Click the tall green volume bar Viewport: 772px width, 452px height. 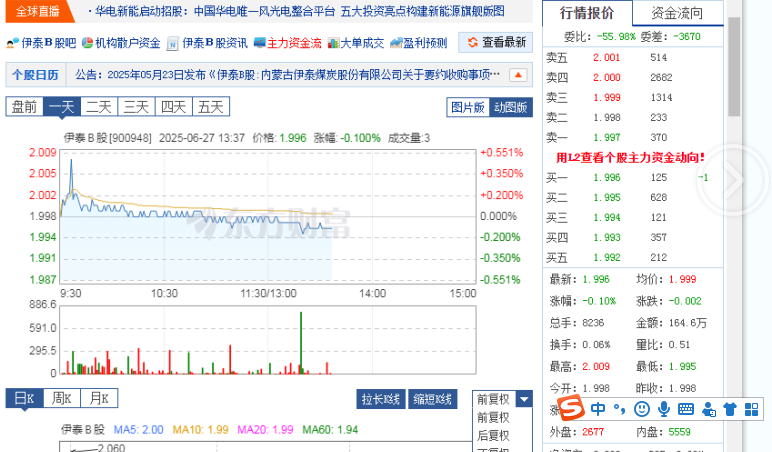301,343
